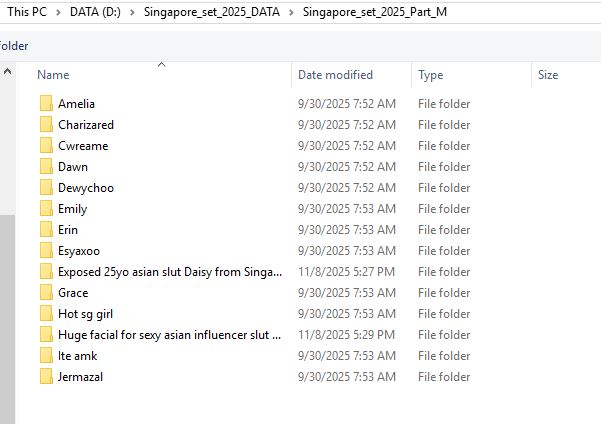
Task: Select the Charizared folder icon
Action: pos(46,125)
